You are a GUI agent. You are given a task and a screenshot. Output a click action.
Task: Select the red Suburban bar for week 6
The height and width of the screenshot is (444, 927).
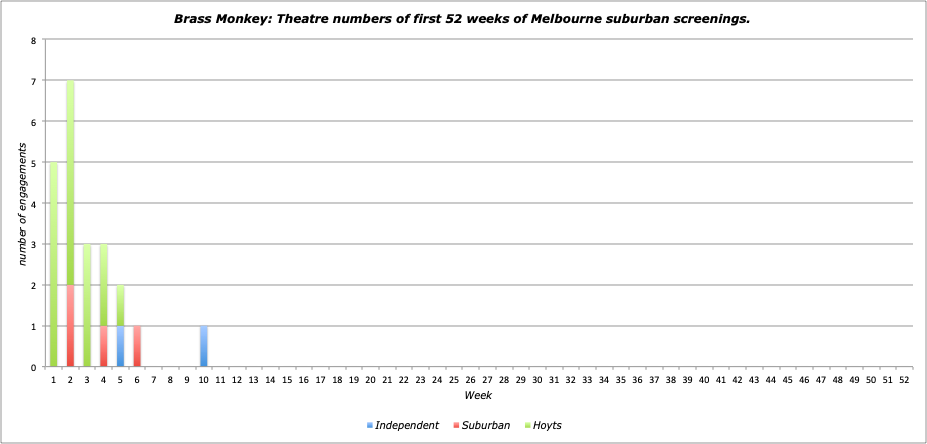(x=137, y=346)
